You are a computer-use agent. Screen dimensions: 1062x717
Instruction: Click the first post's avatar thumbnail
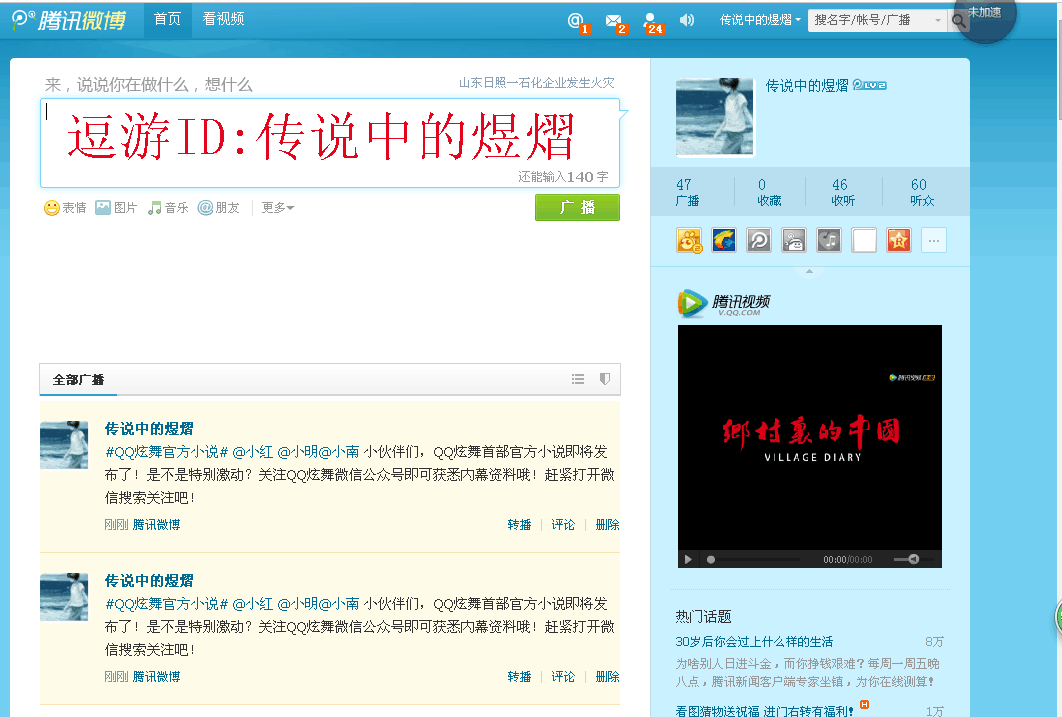point(64,445)
